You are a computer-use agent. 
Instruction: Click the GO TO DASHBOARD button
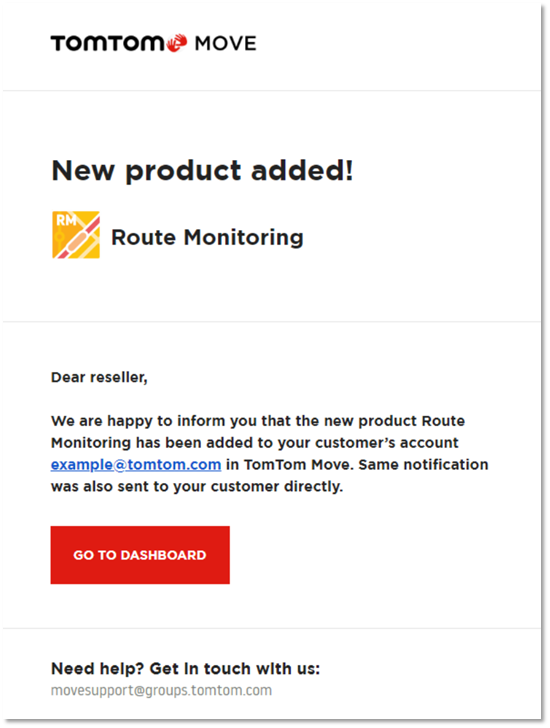click(140, 555)
